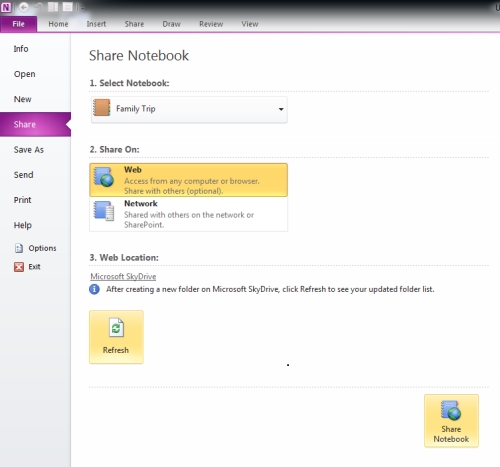The width and height of the screenshot is (500, 467).
Task: Click the Undo icon in quick access toolbar
Action: click(x=39, y=7)
